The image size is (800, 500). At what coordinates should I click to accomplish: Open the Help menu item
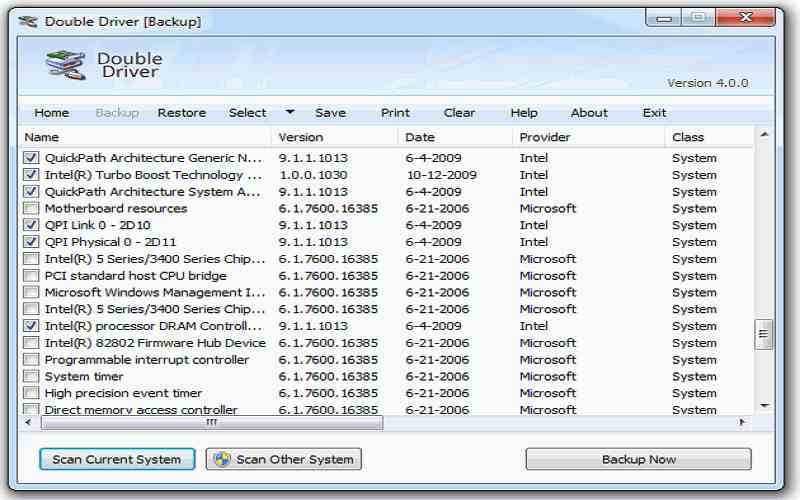[524, 113]
